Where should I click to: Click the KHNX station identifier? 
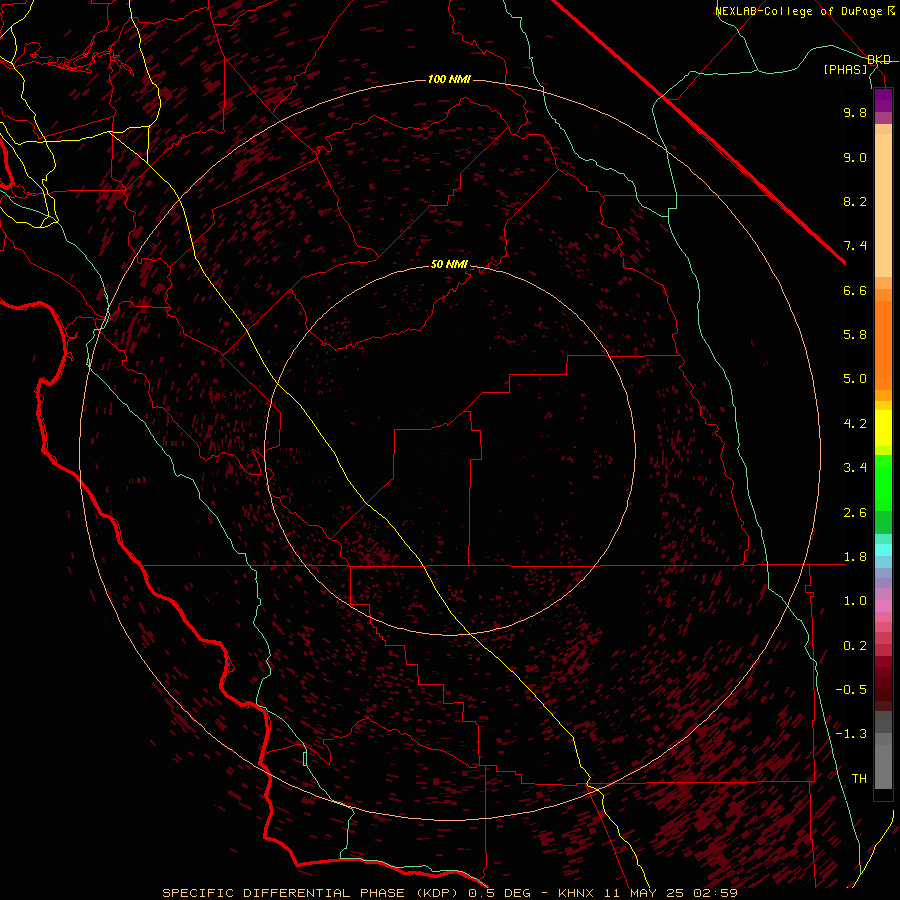(x=576, y=893)
